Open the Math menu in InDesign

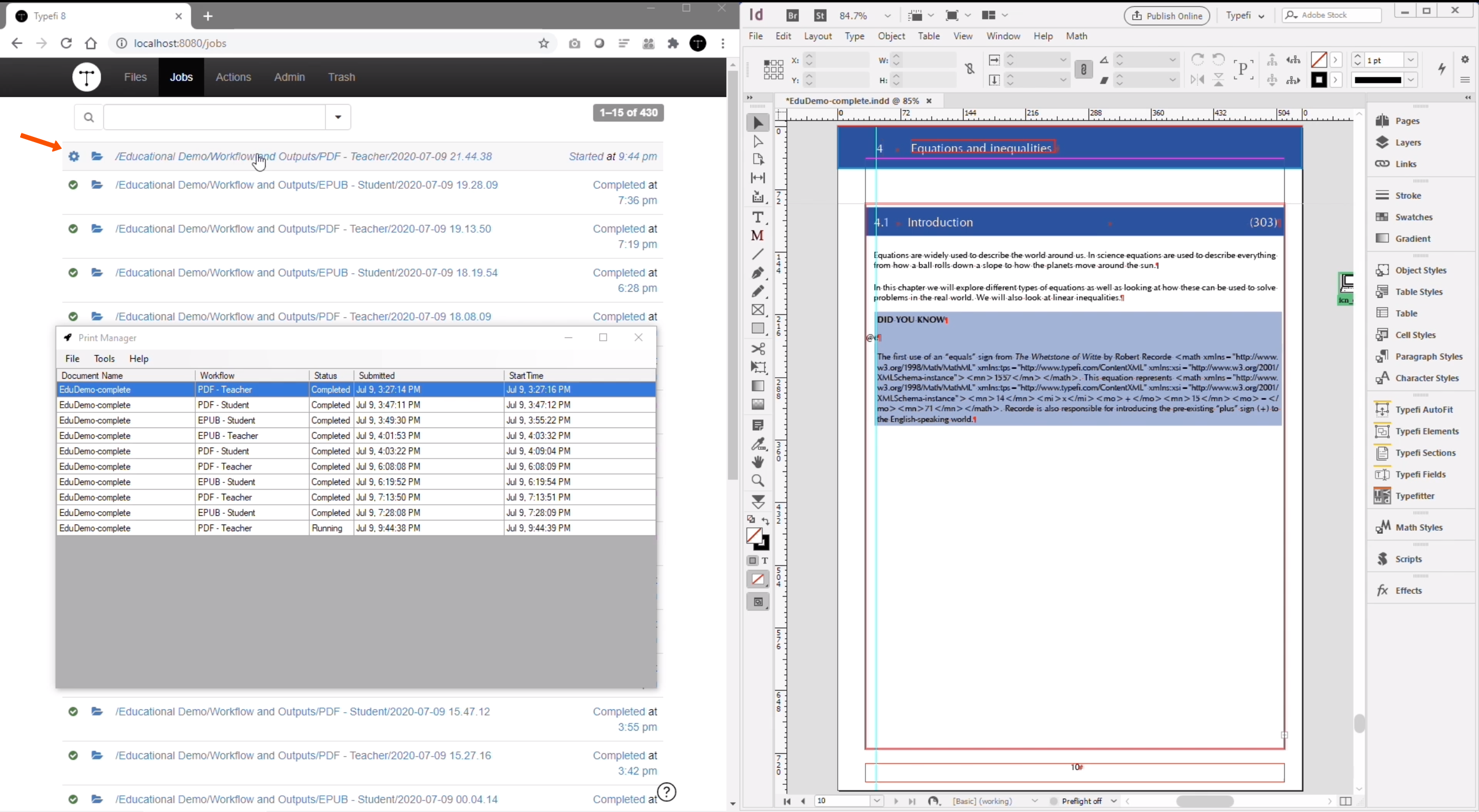(x=1076, y=36)
